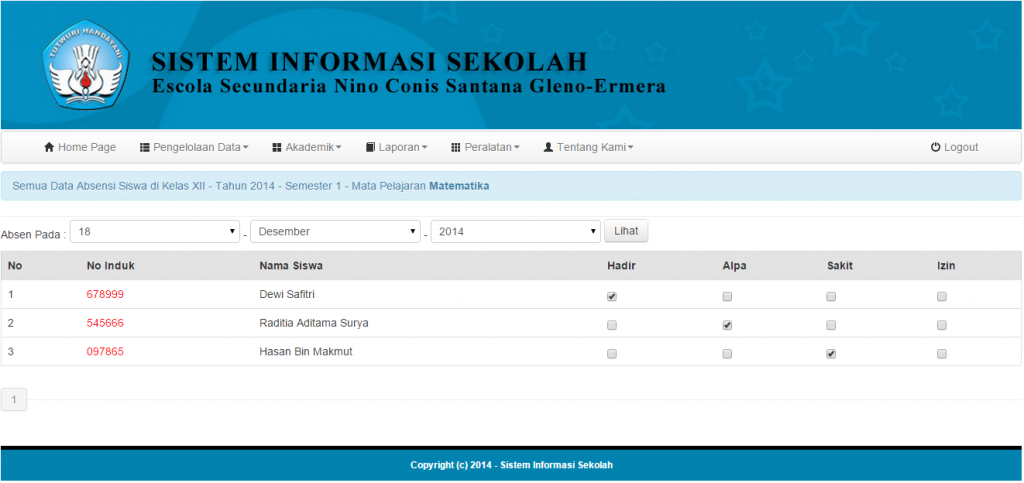Viewport: 1024px width, 483px height.
Task: Click the tiles icon beside Peralatan
Action: [x=456, y=147]
